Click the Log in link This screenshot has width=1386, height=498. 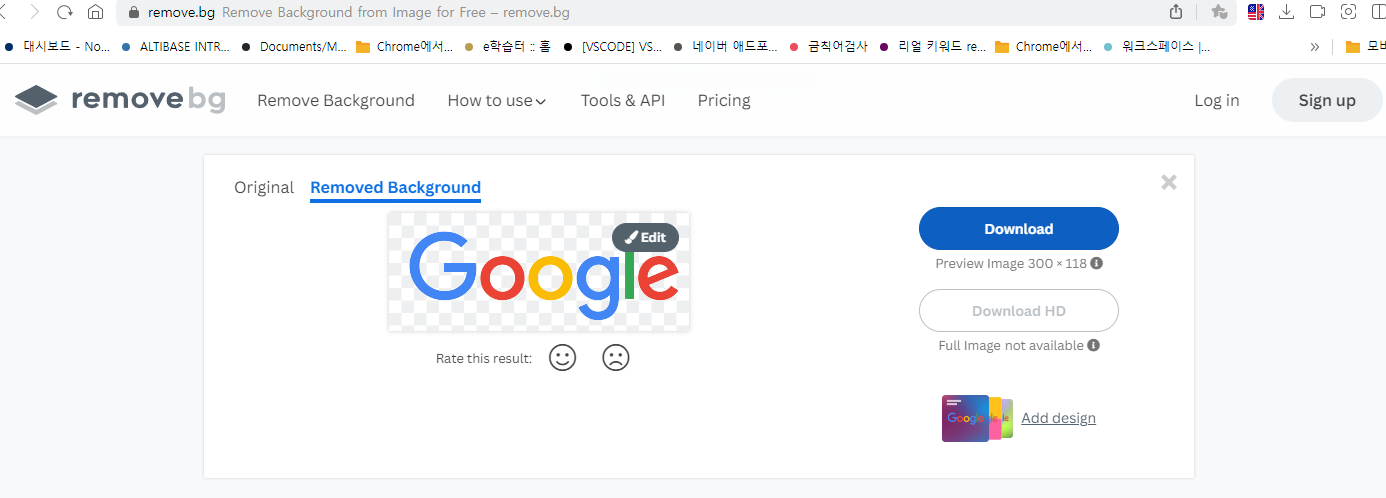point(1217,100)
